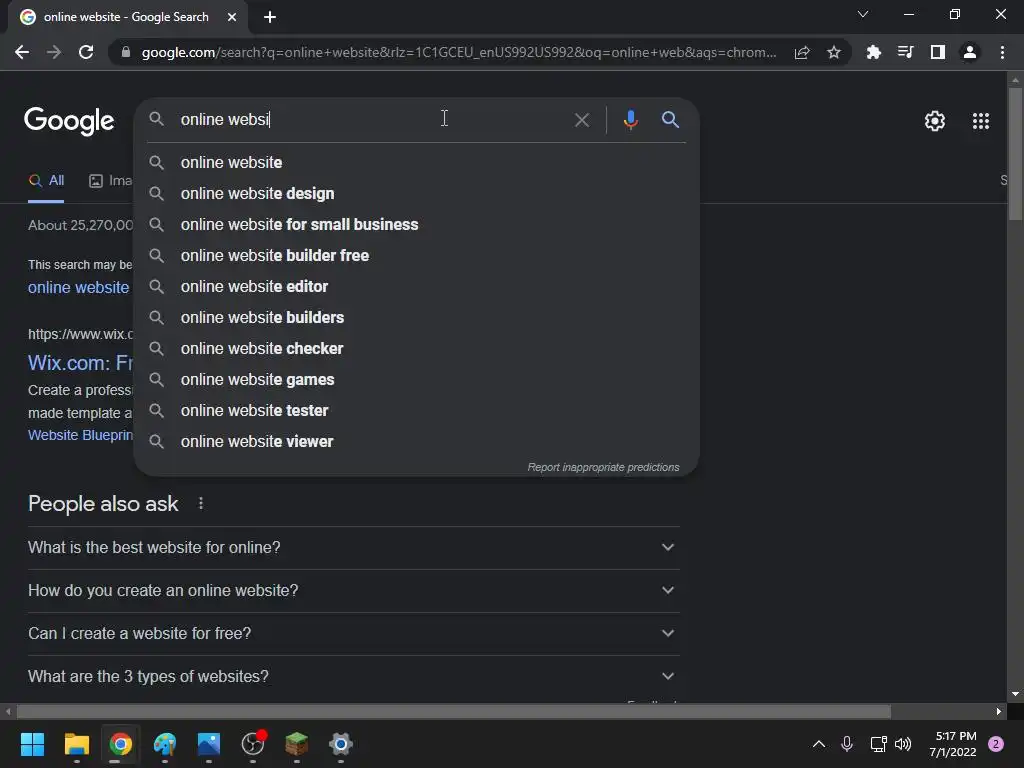The width and height of the screenshot is (1024, 768).
Task: Click the vertical scrollbar down arrow
Action: 1015,694
